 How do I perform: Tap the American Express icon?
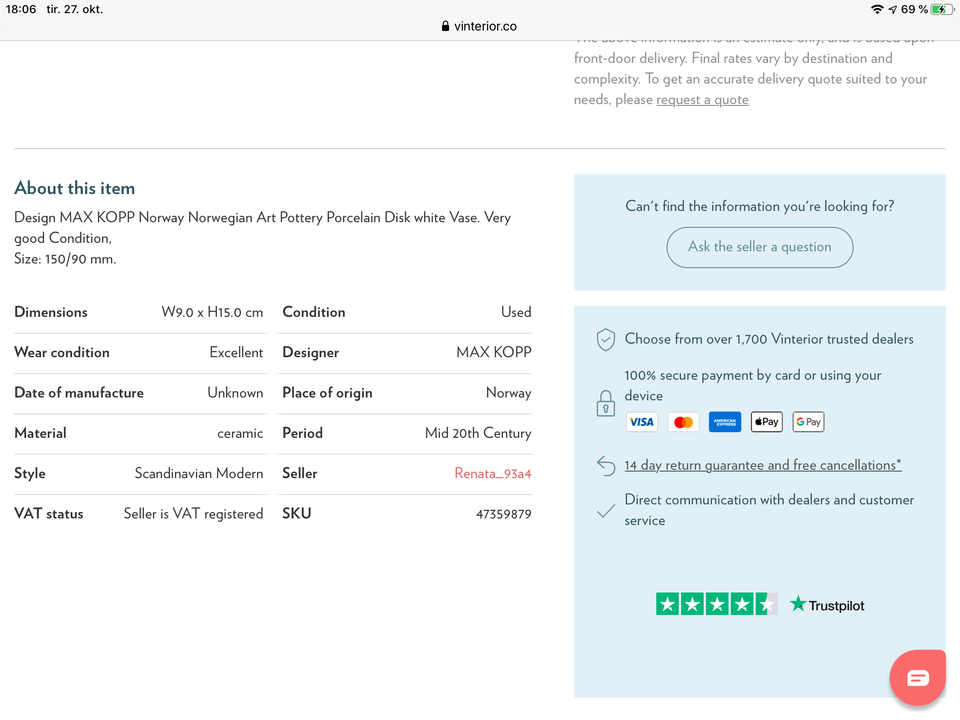click(x=725, y=422)
